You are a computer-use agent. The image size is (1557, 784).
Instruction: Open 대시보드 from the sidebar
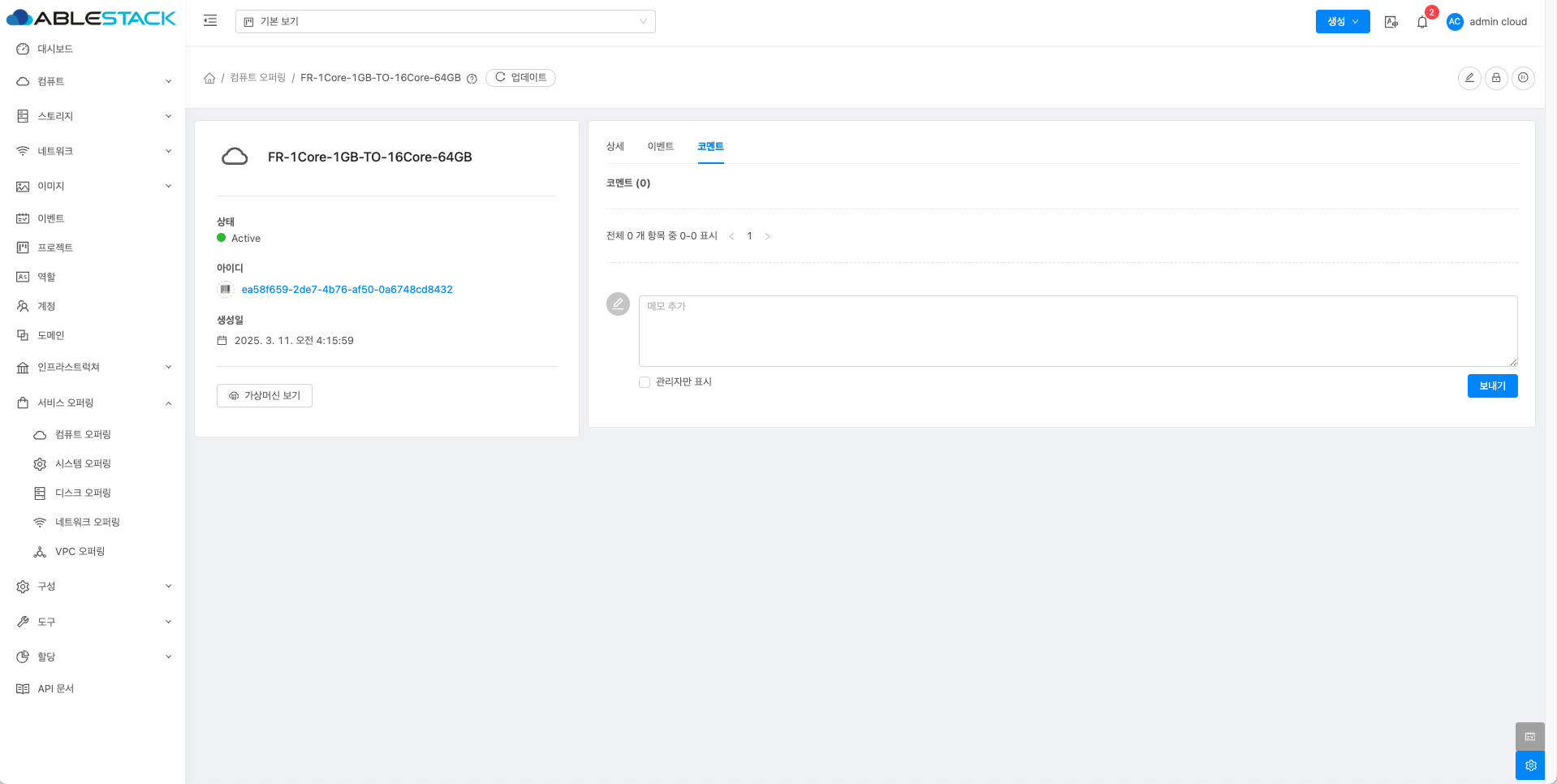click(93, 49)
